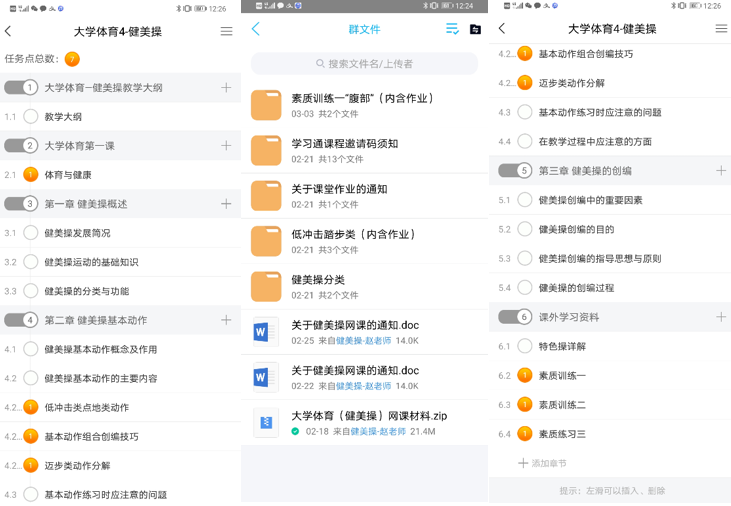Screen dimensions: 731x506
Task: Expand the plus next to 第二章 健美操基本动作
Action: tap(226, 320)
